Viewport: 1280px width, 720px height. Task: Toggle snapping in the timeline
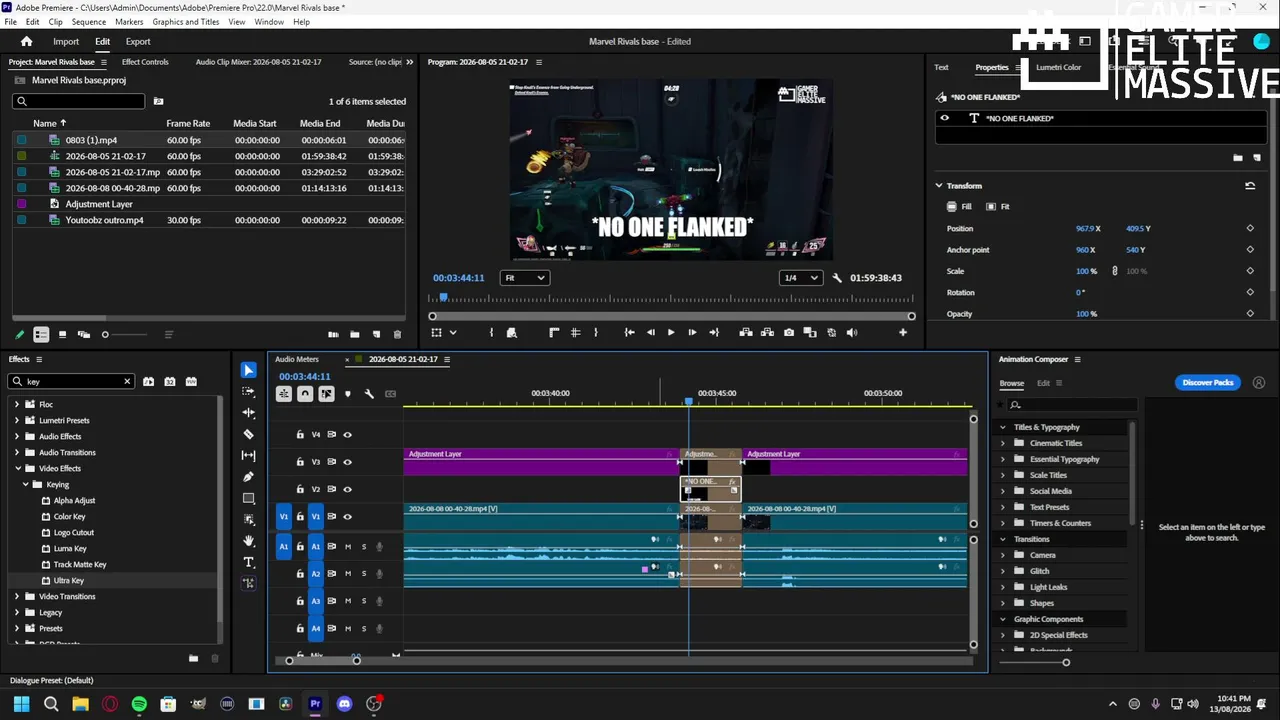click(x=305, y=394)
